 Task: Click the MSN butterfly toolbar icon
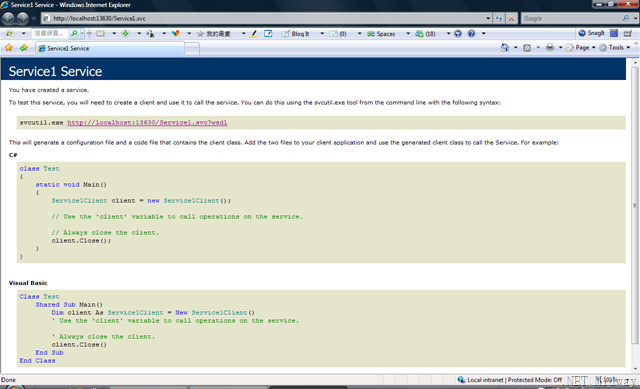pos(176,33)
